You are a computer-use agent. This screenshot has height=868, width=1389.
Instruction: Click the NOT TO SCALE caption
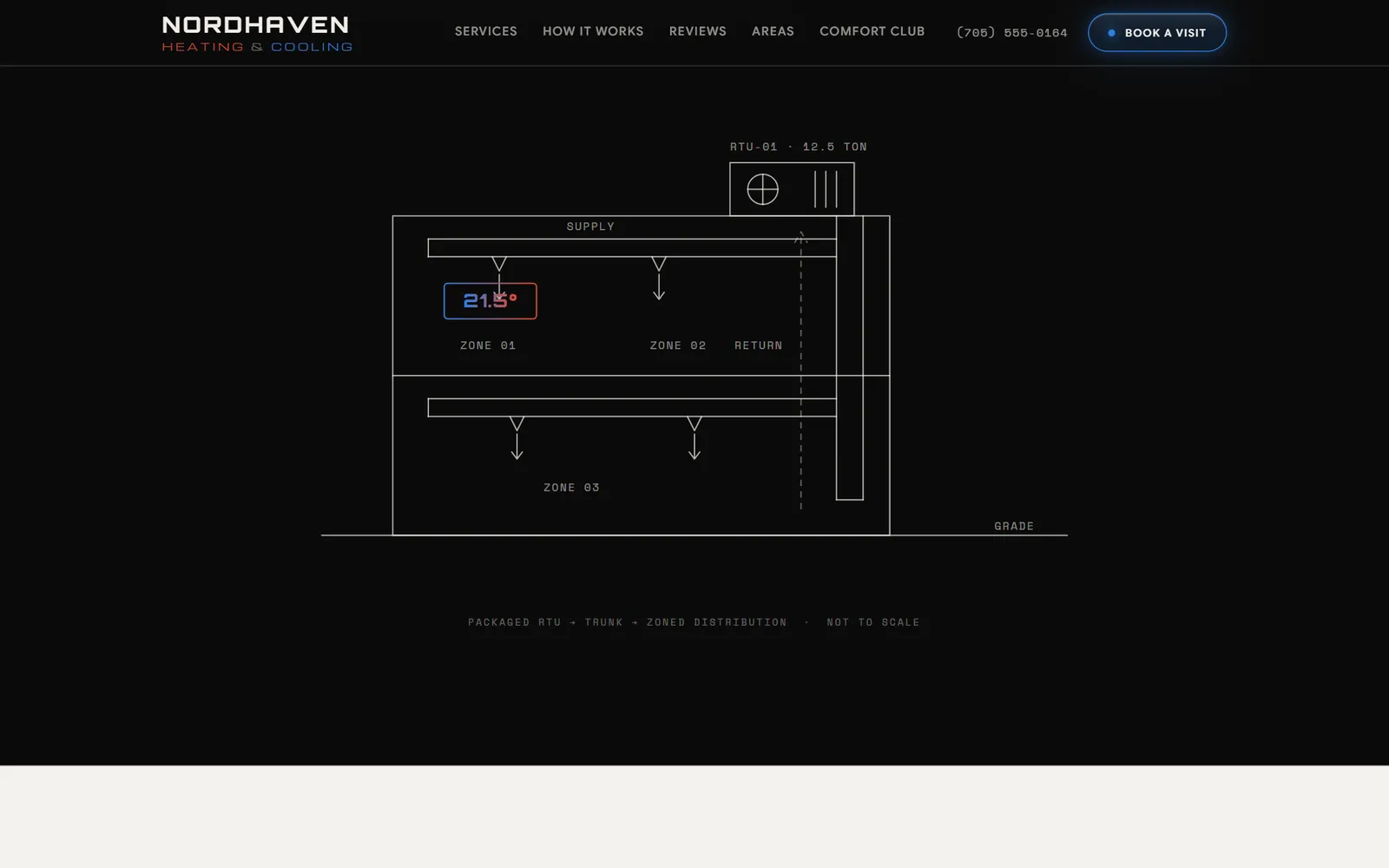[873, 622]
